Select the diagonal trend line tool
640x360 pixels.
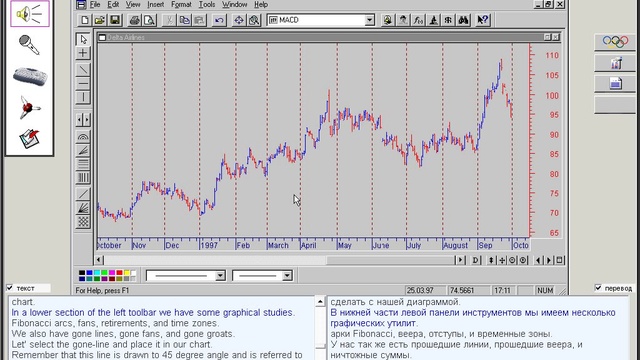coord(83,70)
